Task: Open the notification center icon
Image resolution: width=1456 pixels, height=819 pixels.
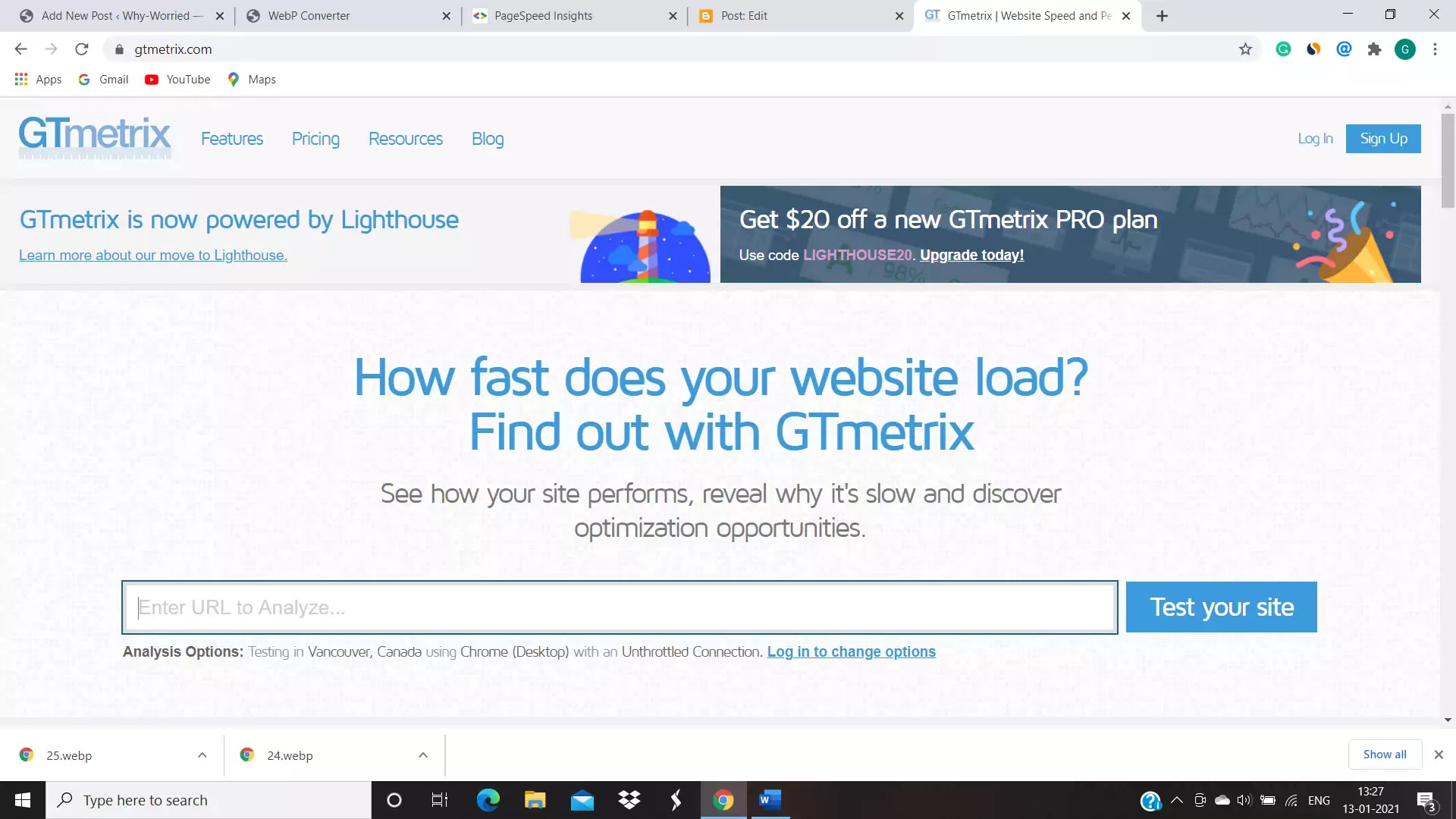Action: point(1426,801)
